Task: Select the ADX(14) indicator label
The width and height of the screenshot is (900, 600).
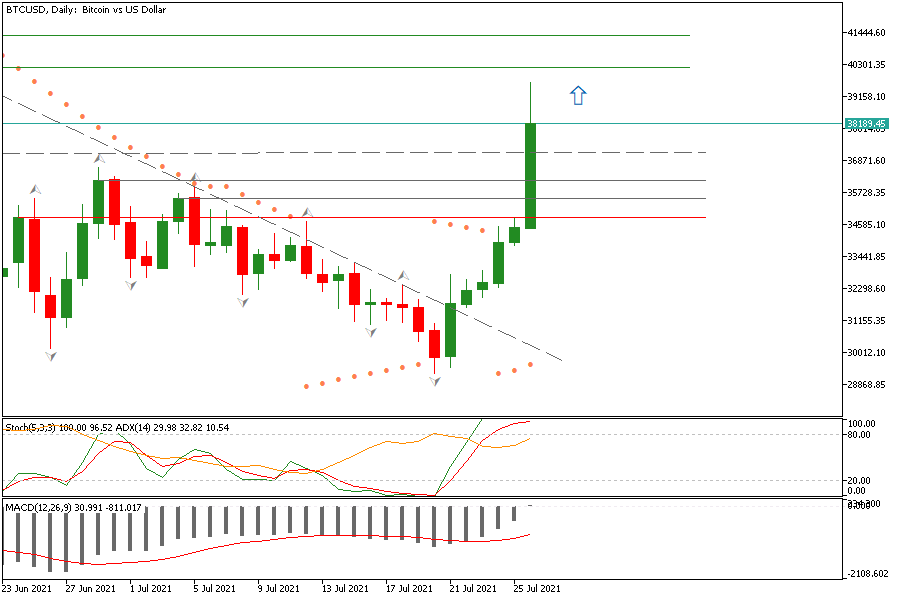Action: 133,428
